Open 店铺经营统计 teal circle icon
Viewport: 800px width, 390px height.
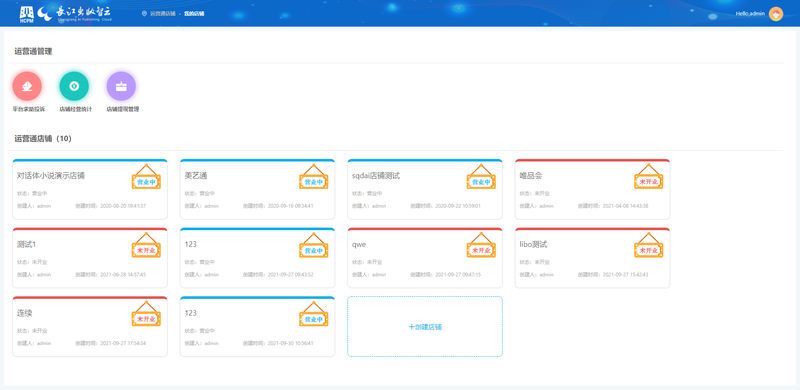click(74, 86)
